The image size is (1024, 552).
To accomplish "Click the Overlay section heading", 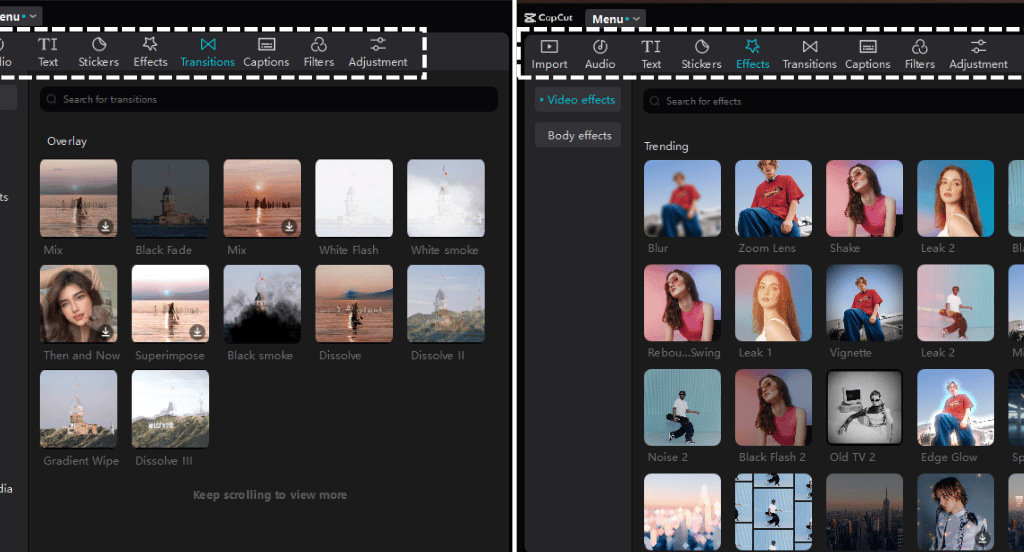I will point(67,141).
